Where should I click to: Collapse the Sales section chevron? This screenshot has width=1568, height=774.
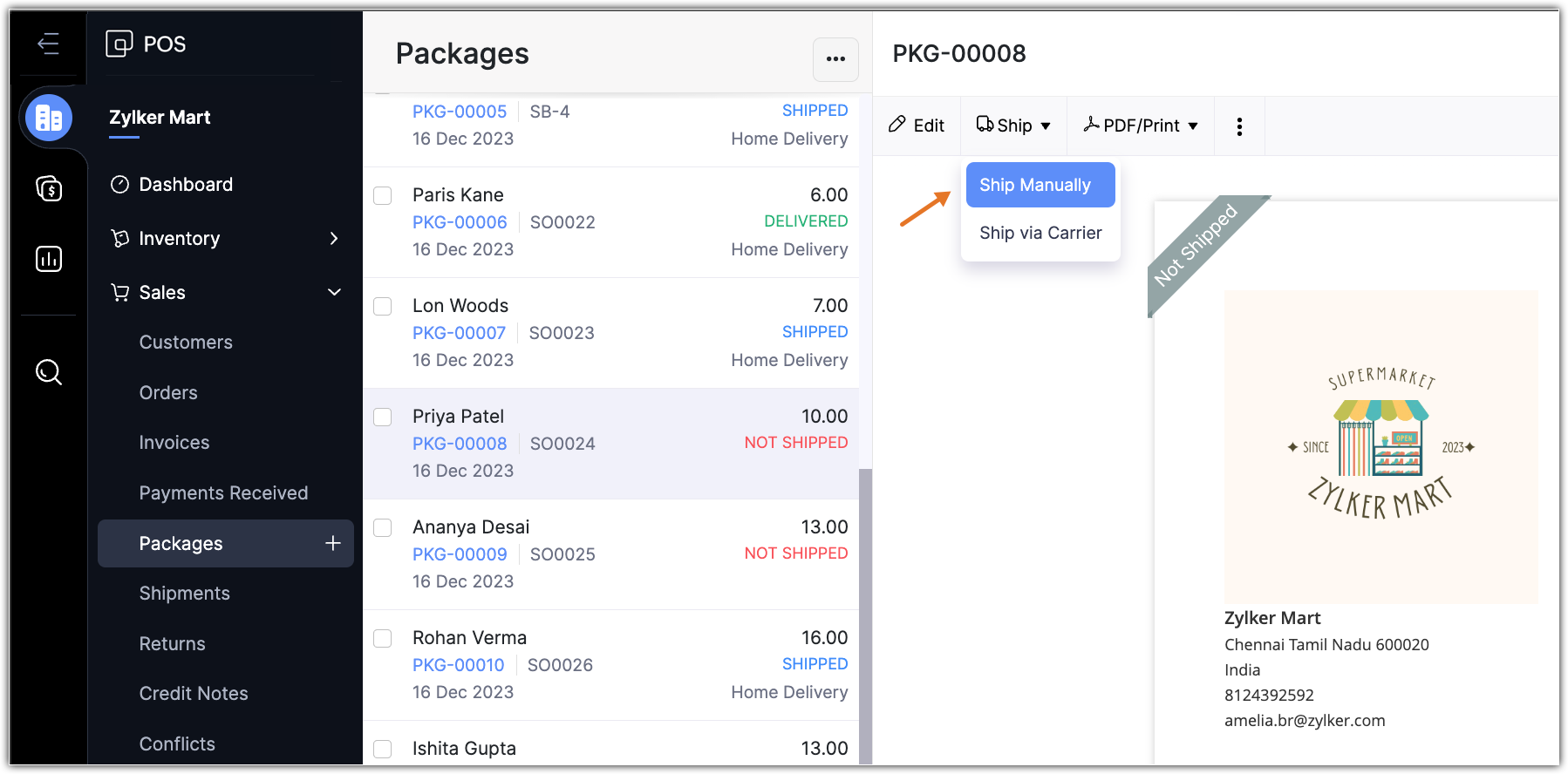pos(334,292)
